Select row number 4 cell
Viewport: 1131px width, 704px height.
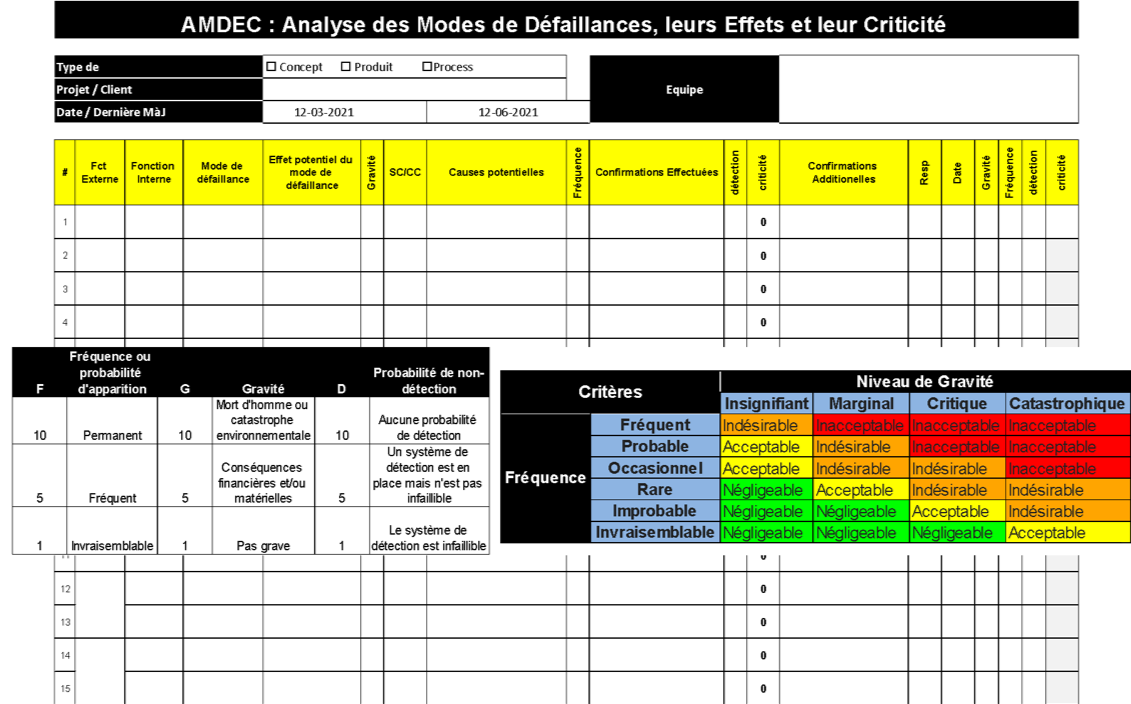point(65,322)
